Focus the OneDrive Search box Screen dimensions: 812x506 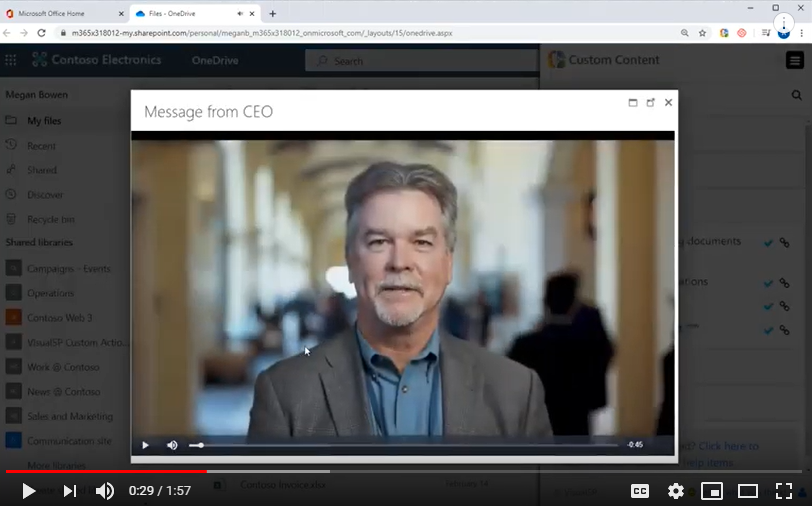422,61
